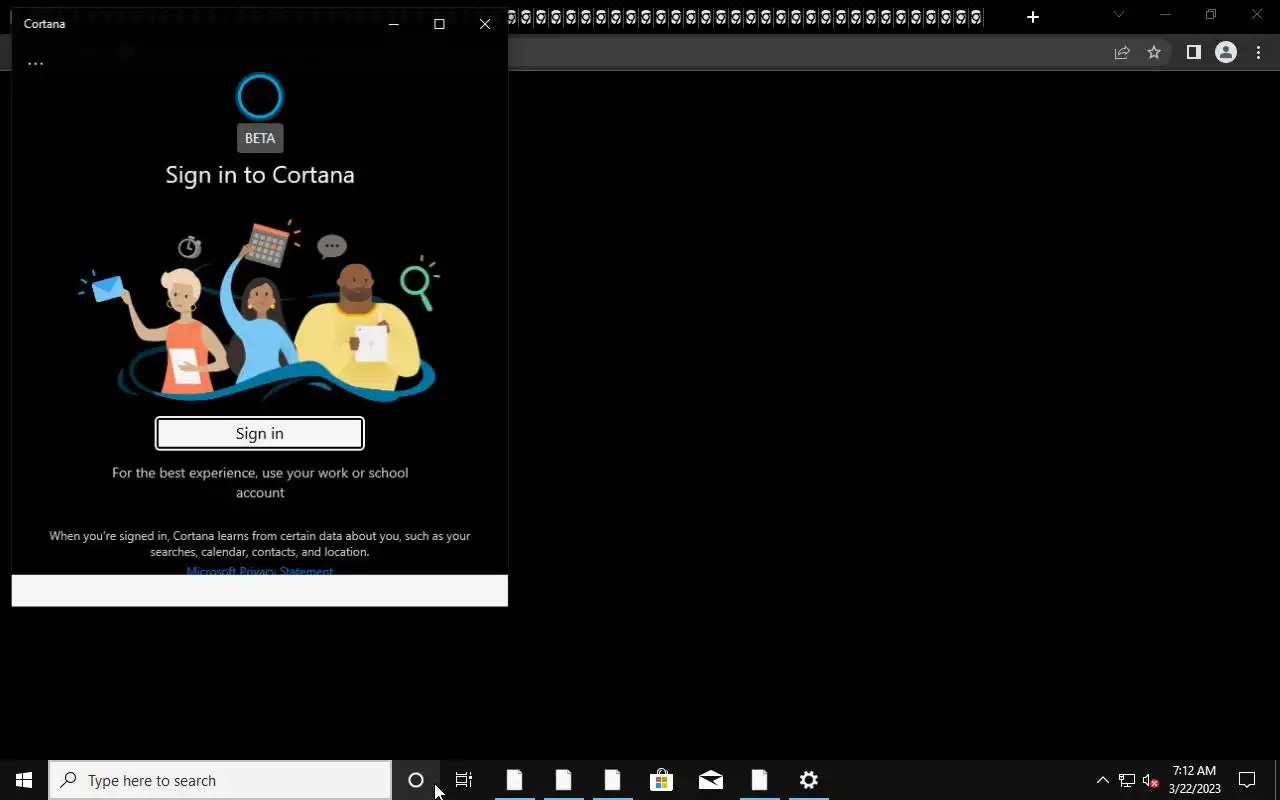Open Settings gear on the taskbar
The width and height of the screenshot is (1280, 800).
[x=809, y=780]
